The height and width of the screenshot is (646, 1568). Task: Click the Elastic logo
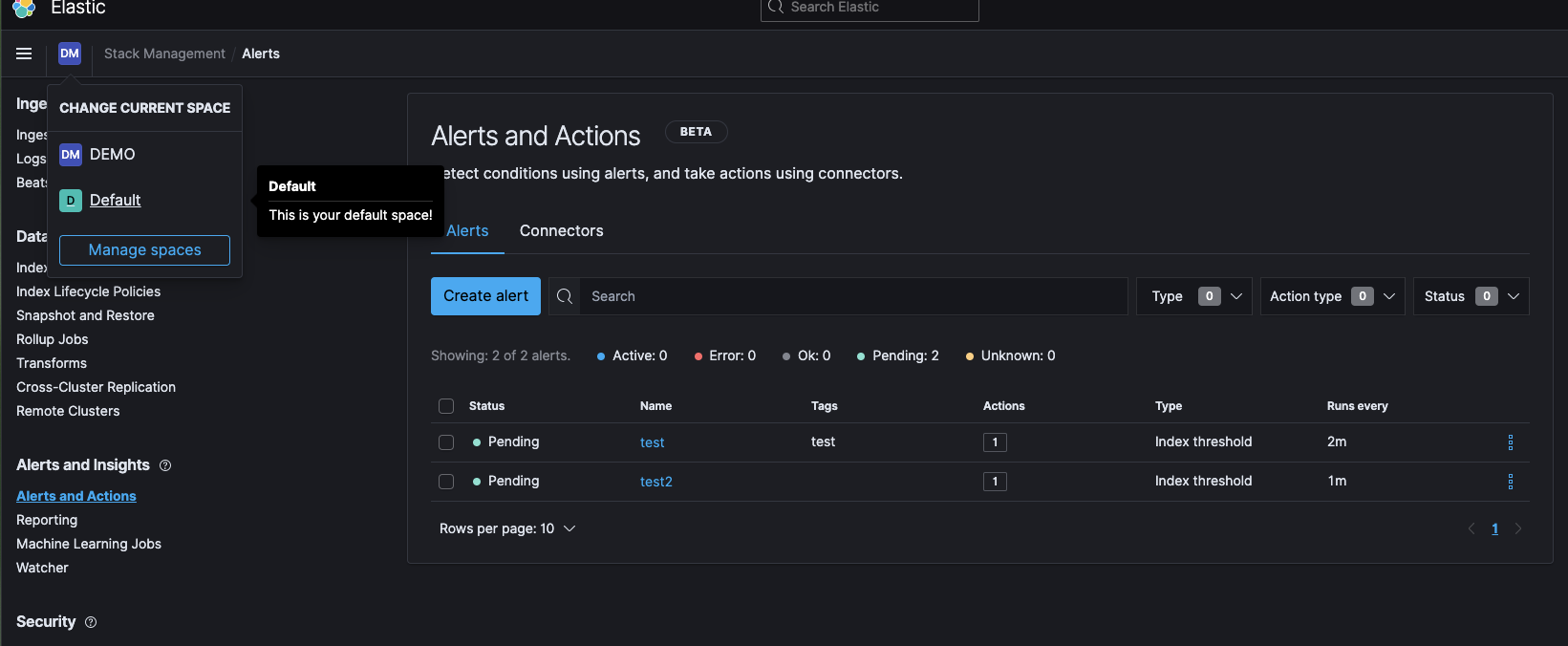(x=24, y=8)
